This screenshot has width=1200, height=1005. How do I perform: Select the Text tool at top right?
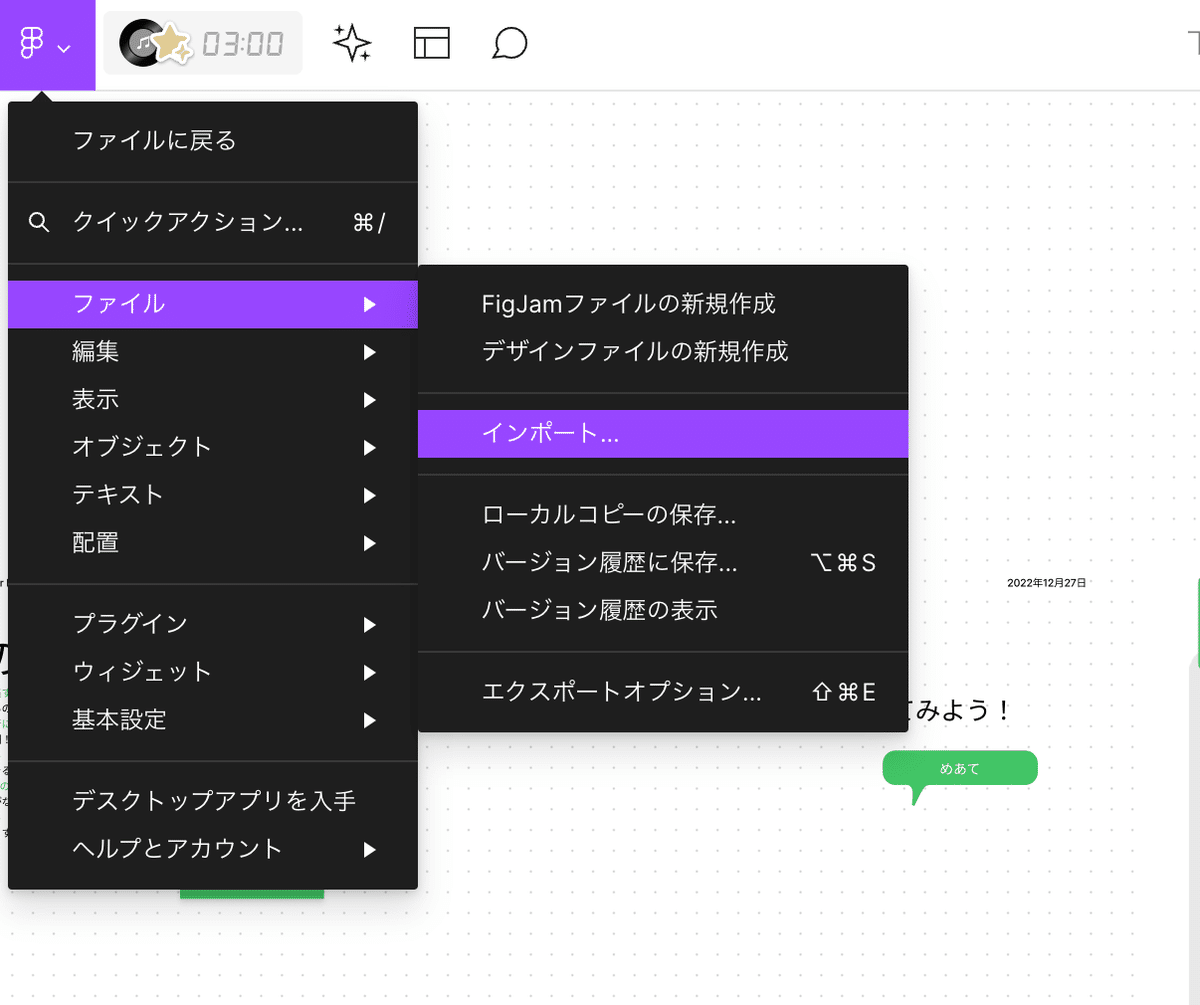(x=1193, y=43)
